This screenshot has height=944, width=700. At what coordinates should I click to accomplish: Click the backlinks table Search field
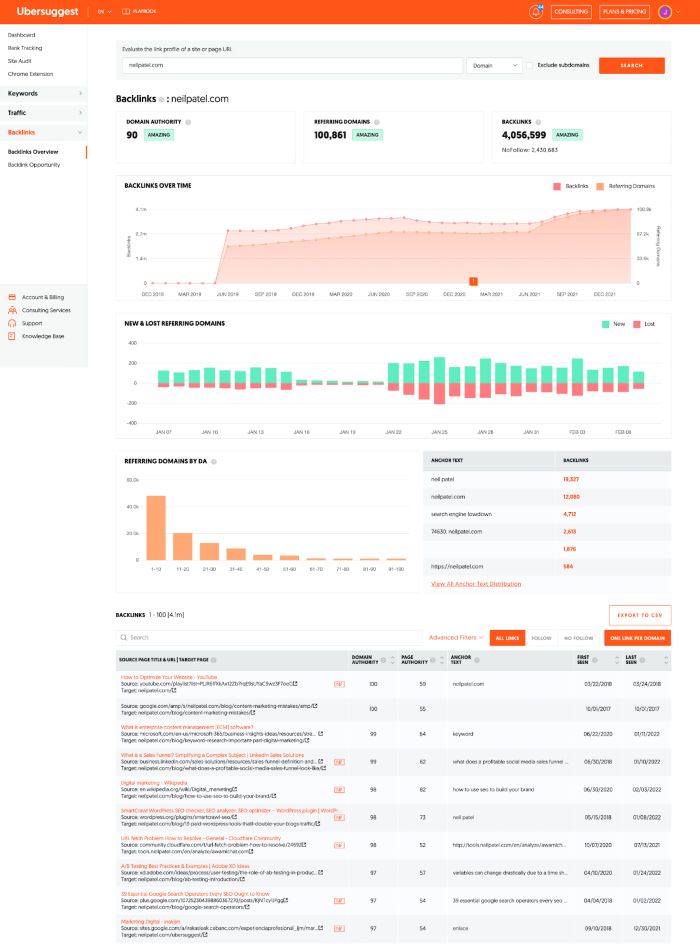[x=268, y=638]
